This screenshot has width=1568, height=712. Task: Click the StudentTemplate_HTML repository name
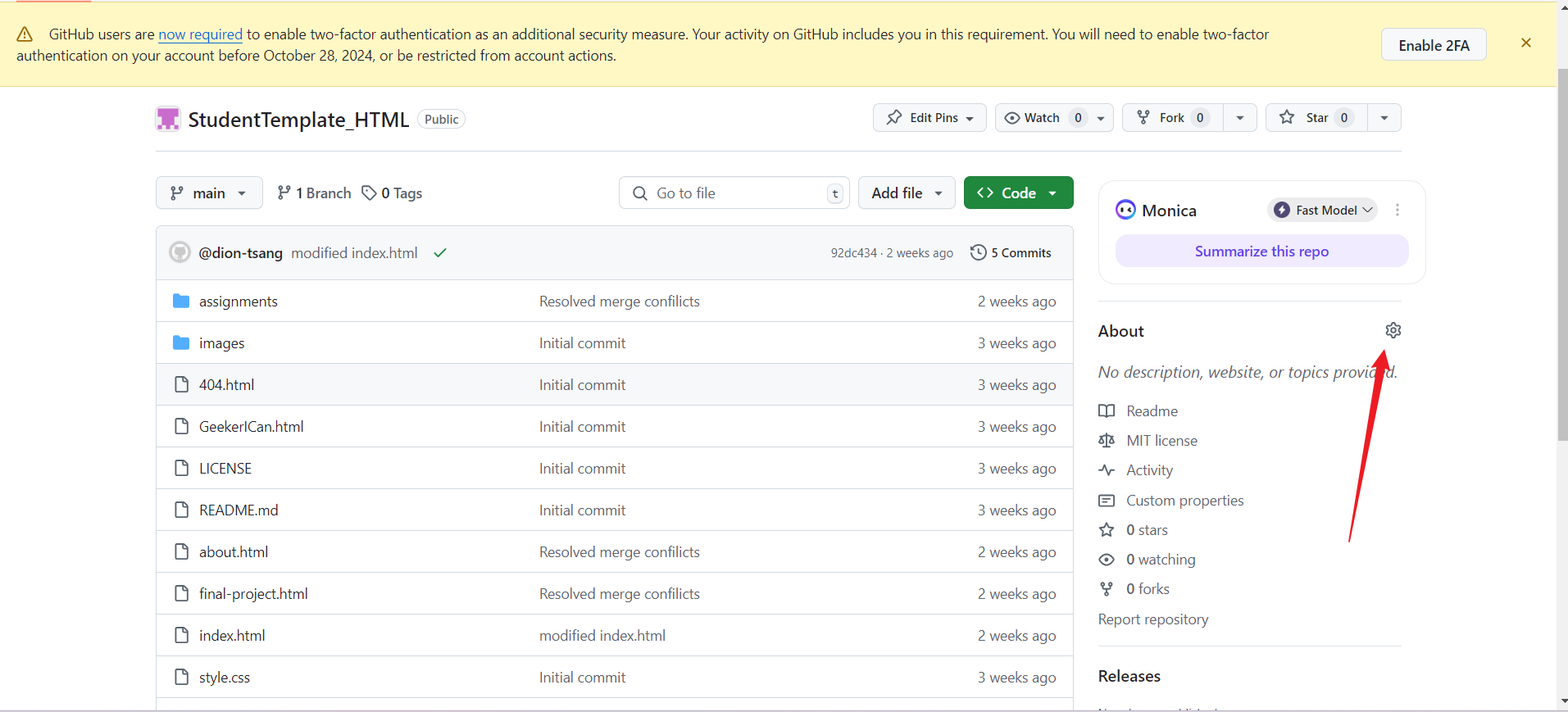pos(298,120)
